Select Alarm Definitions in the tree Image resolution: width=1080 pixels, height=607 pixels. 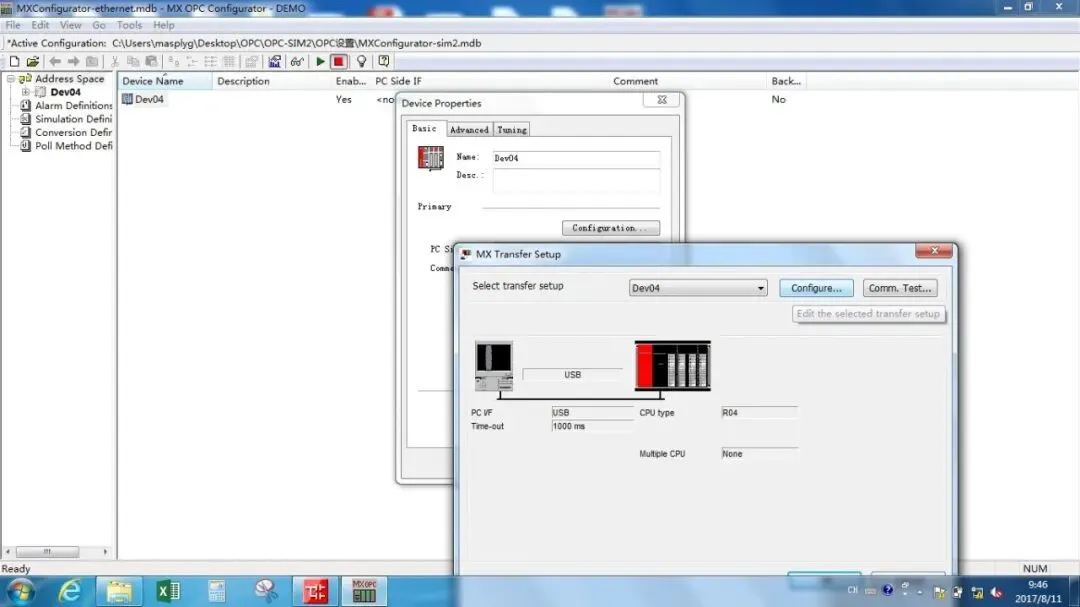73,105
